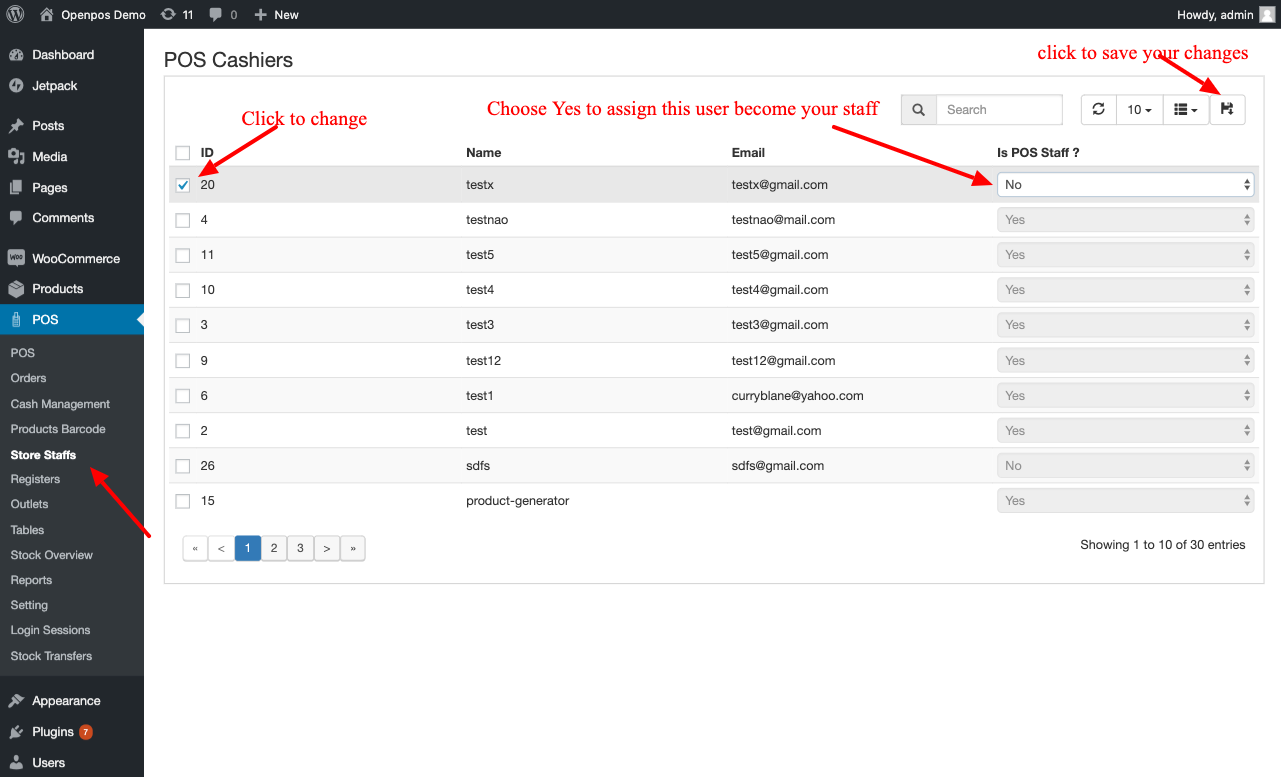Sort table by the Name column header

pyautogui.click(x=484, y=153)
